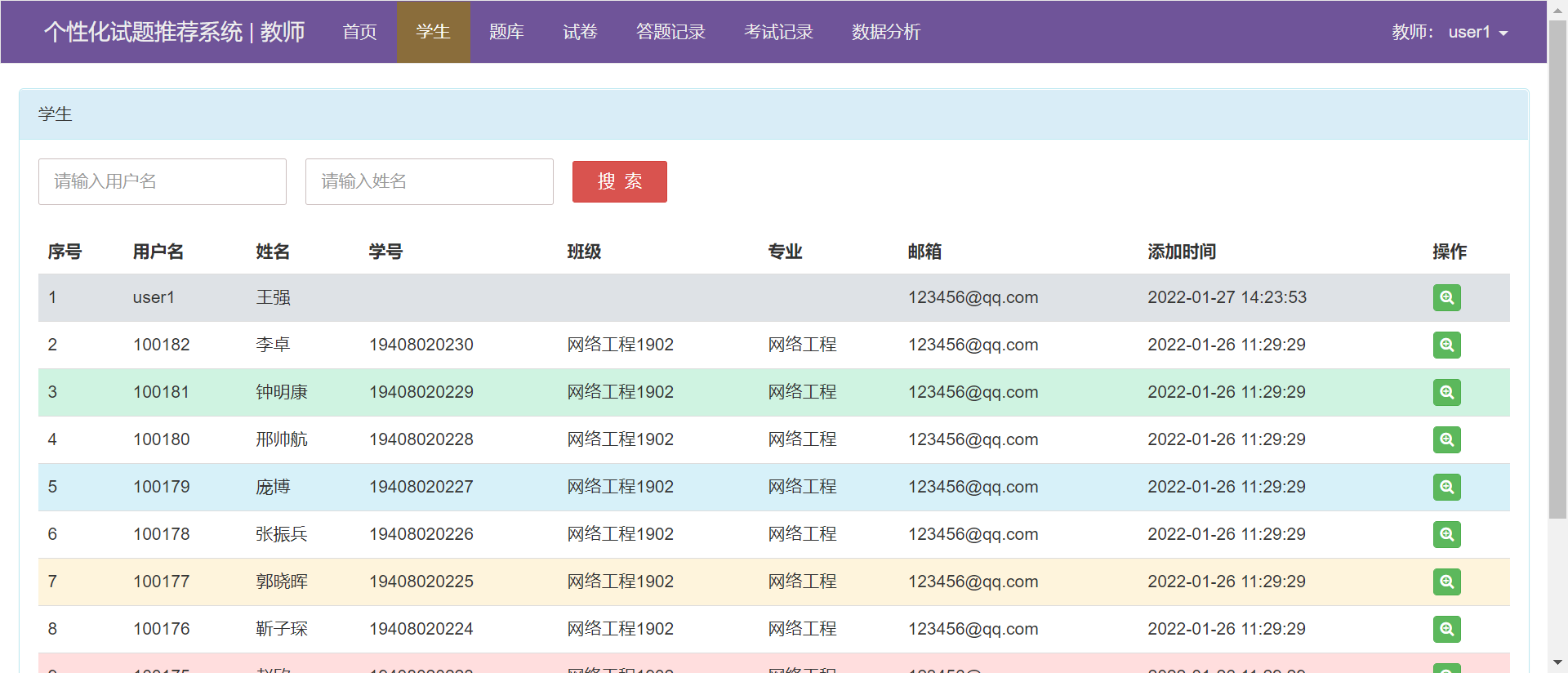Click the 学号 column header
Image resolution: width=1568 pixels, height=673 pixels.
pos(385,252)
